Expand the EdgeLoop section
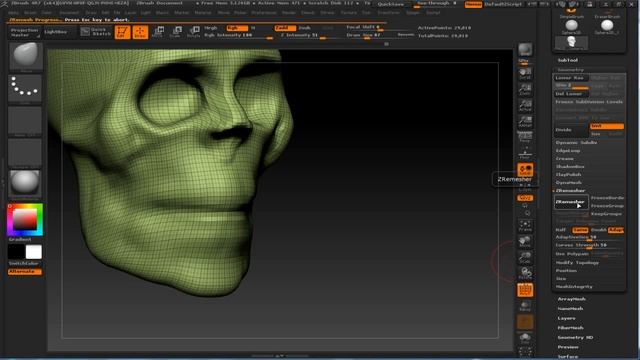640x360 pixels. (x=568, y=151)
